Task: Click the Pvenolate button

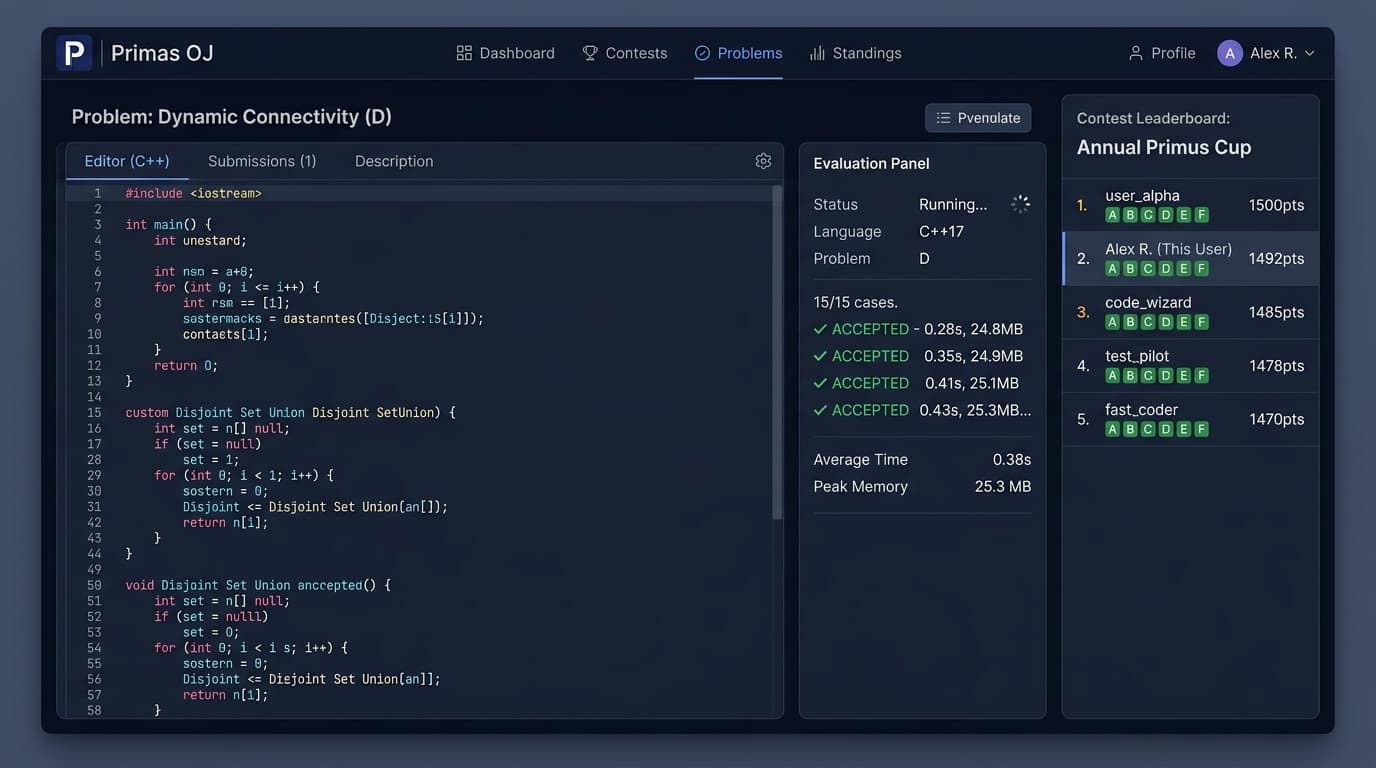Action: click(x=978, y=118)
